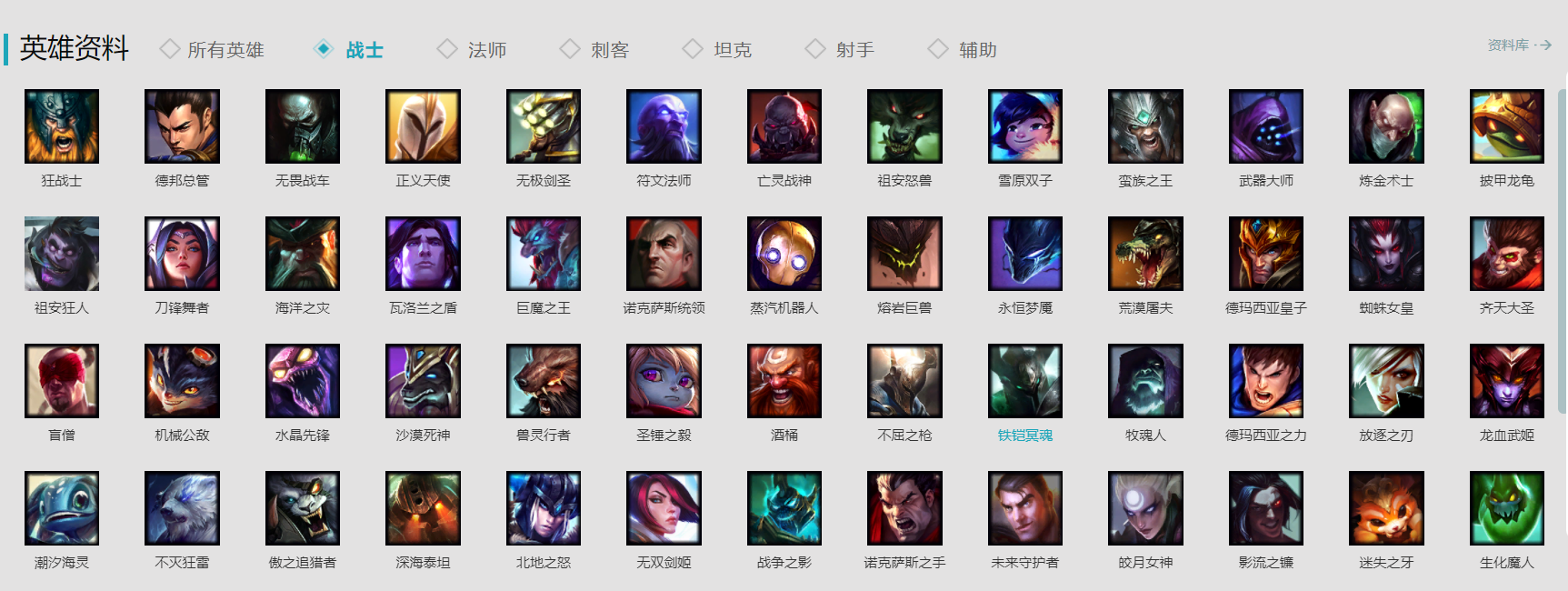Open the 蒸汽机器人 hero icon
Viewport: 1568px width, 591px height.
pos(784,254)
